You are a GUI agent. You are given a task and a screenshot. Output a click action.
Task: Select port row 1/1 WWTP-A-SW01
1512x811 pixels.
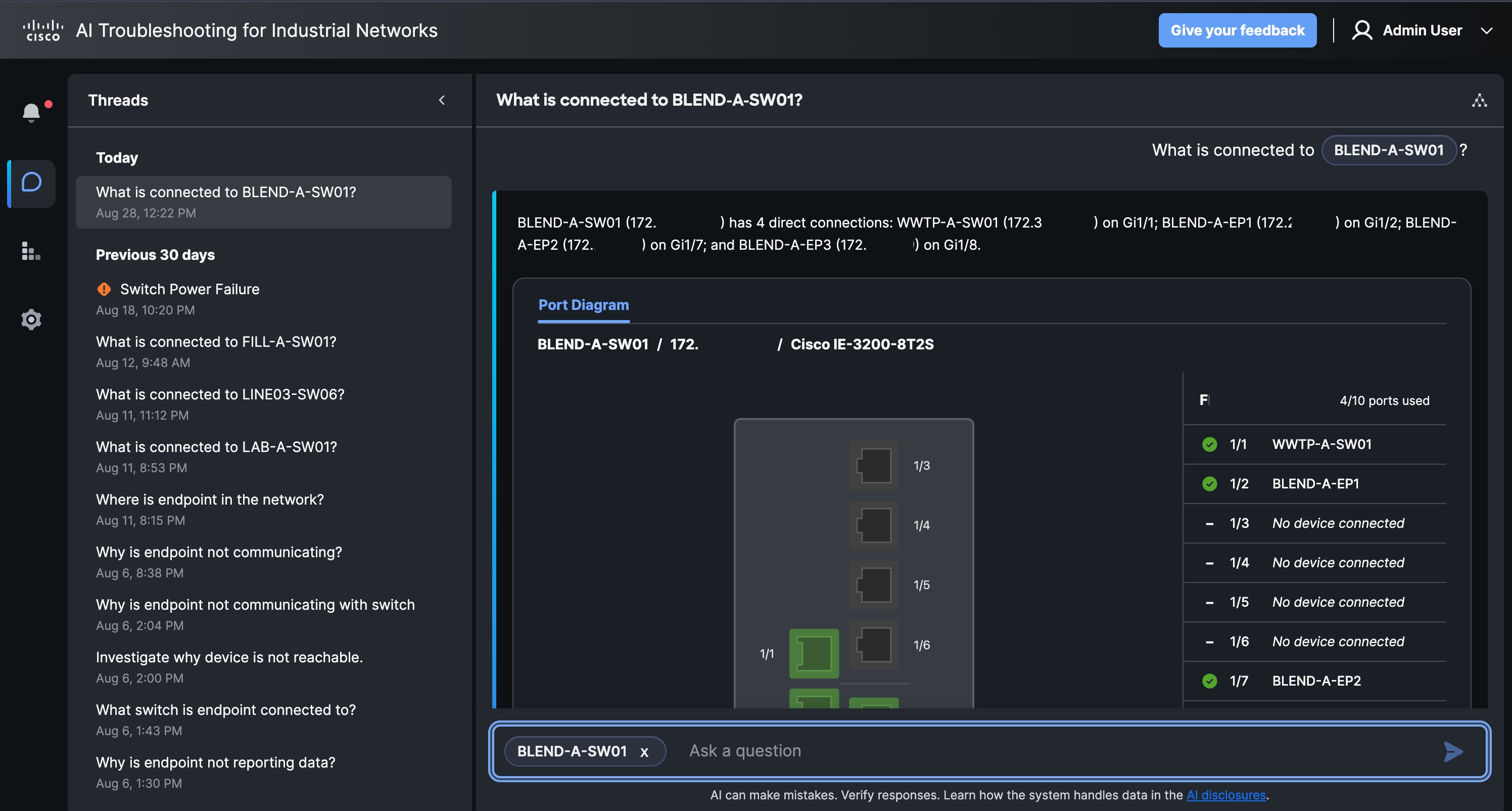click(1314, 444)
